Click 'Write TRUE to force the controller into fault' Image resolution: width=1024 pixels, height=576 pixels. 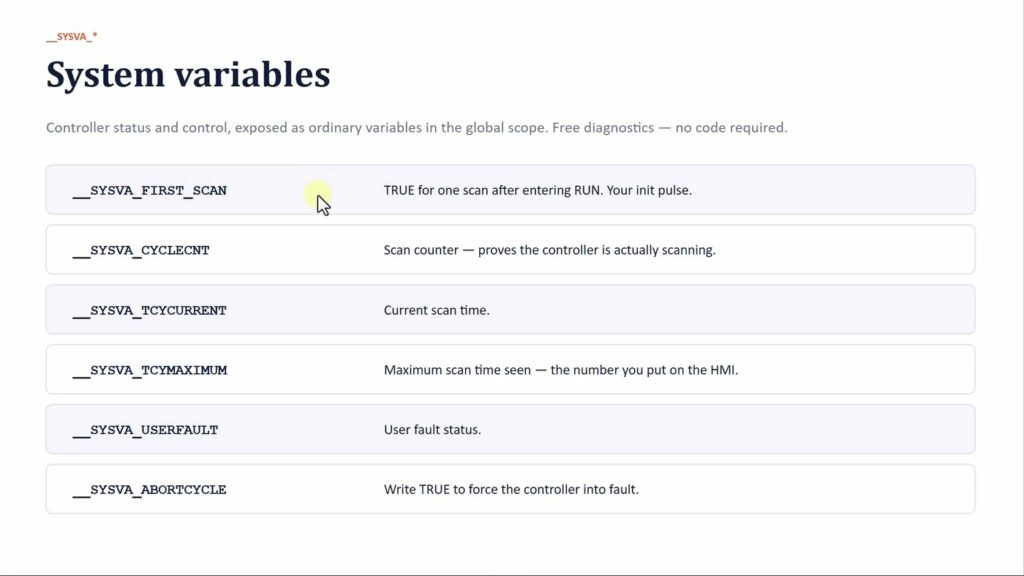[511, 489]
